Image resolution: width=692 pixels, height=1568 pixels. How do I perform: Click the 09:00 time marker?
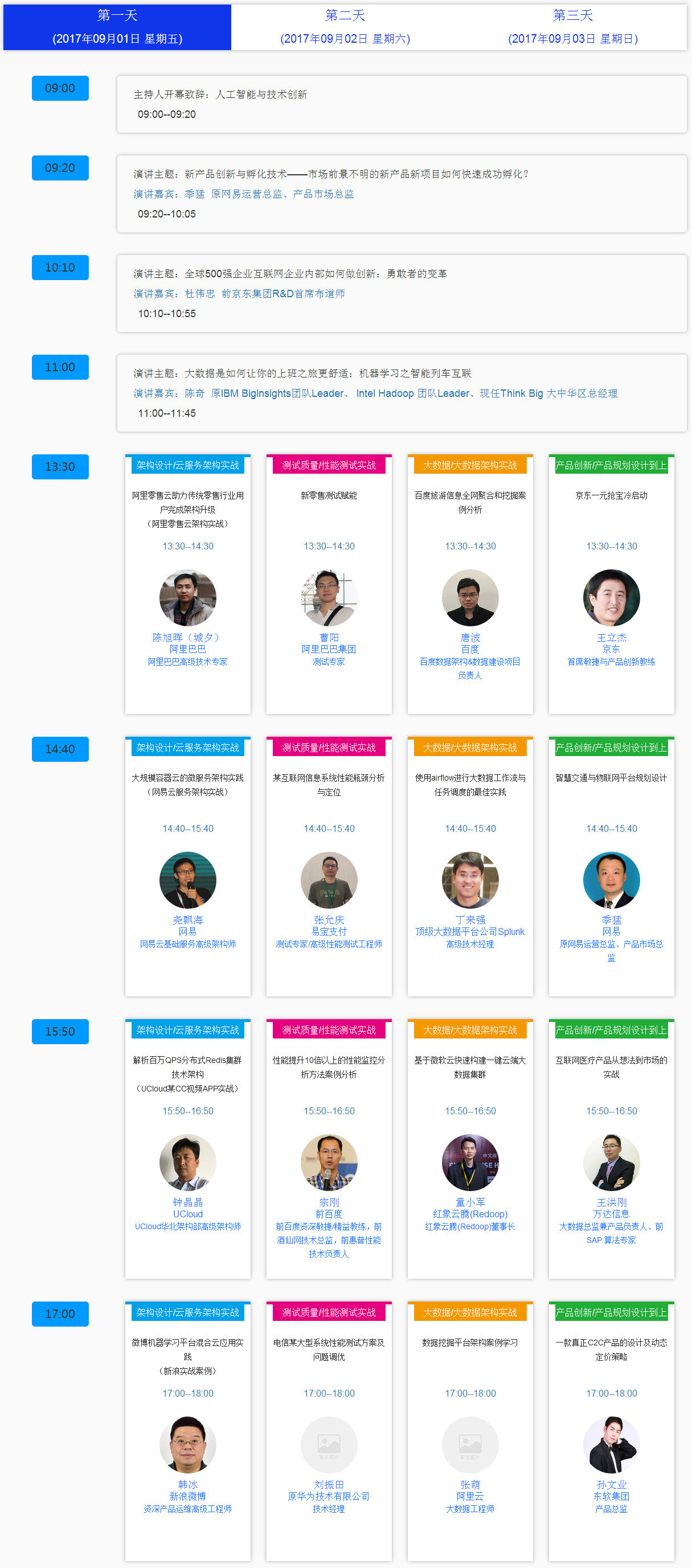(60, 88)
